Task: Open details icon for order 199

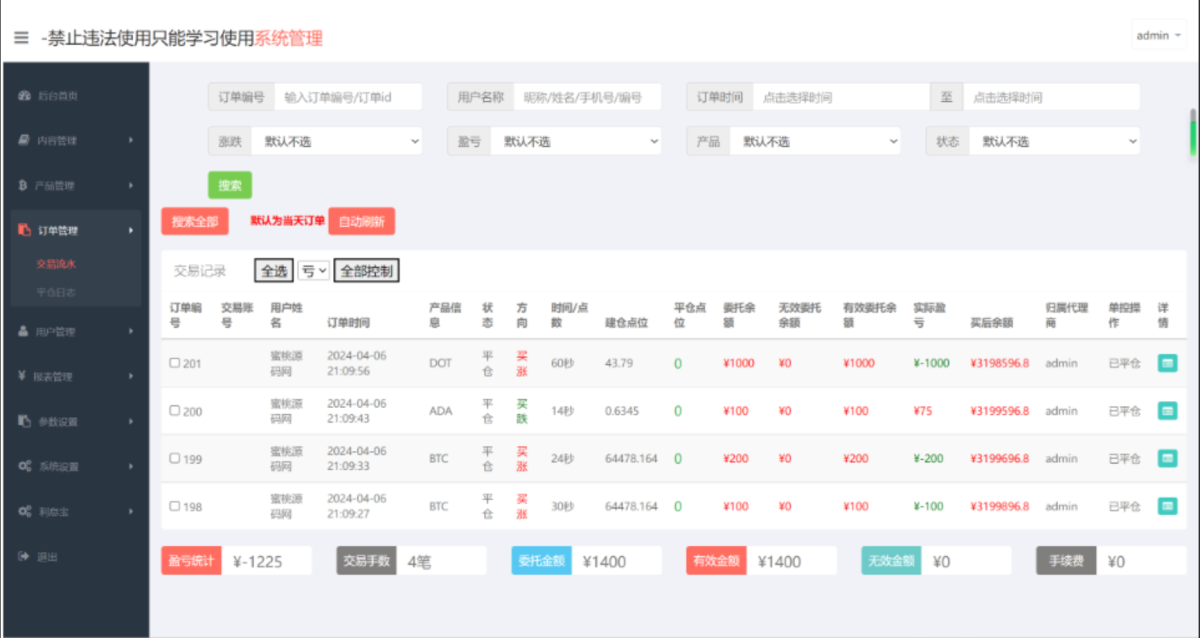Action: [x=1167, y=458]
